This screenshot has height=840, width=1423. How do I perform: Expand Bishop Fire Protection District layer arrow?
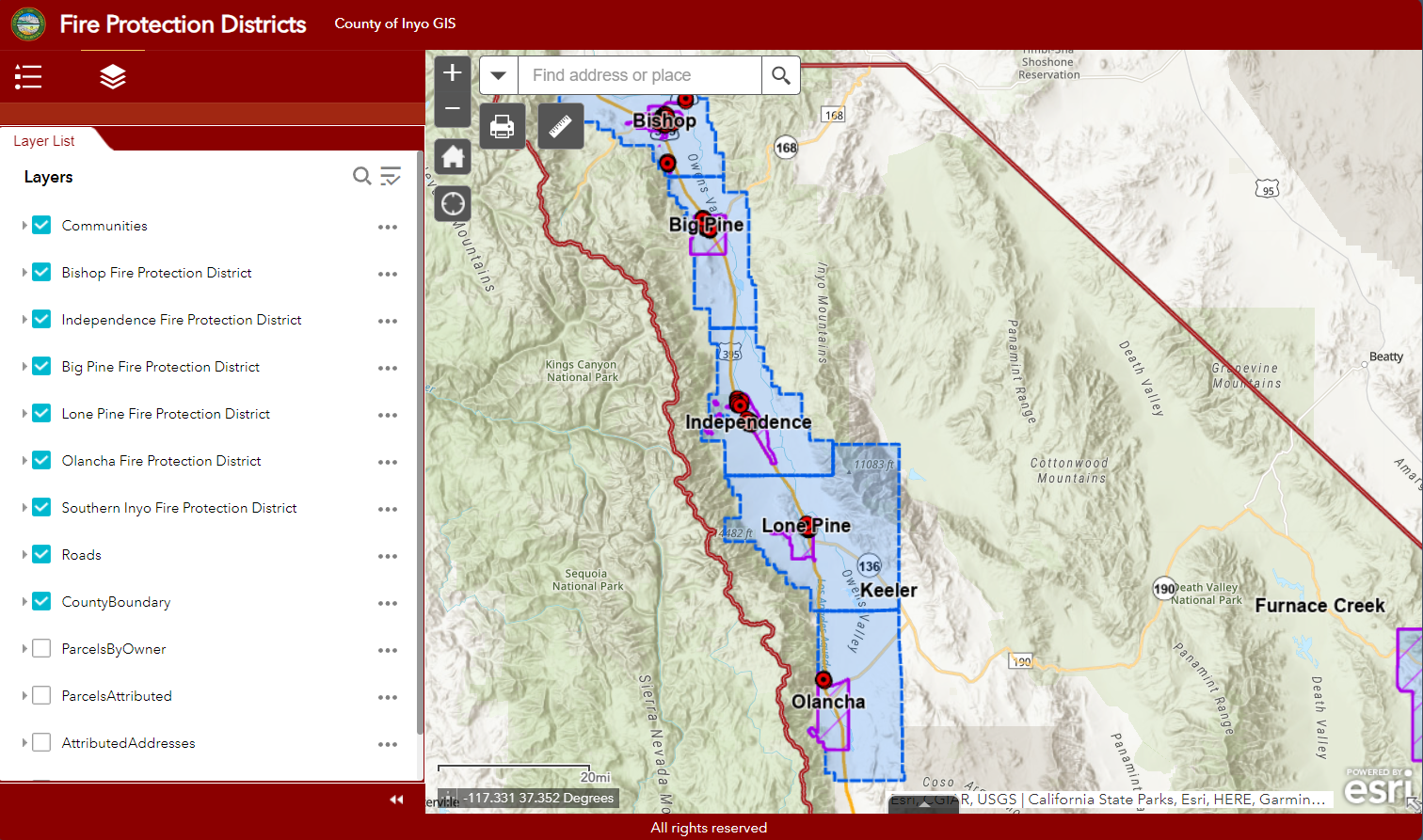[x=24, y=272]
